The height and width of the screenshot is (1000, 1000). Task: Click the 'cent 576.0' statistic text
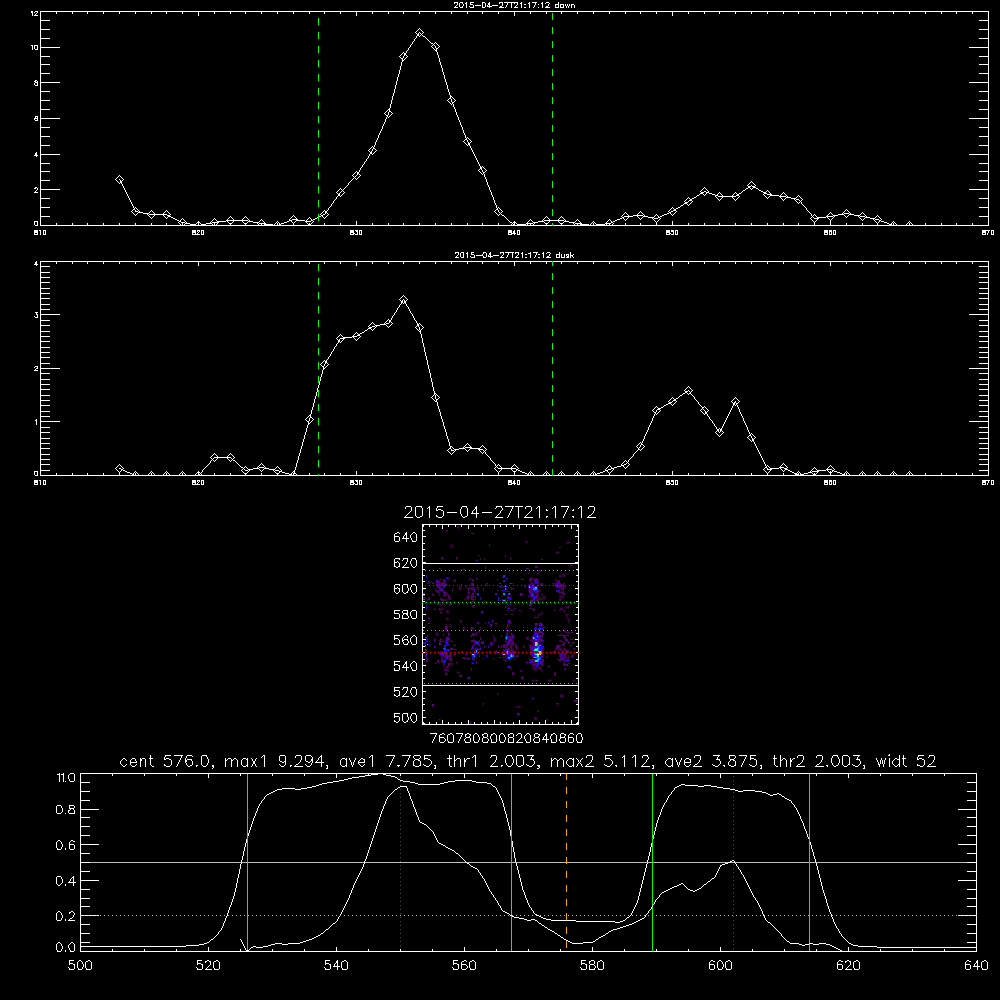(x=168, y=761)
